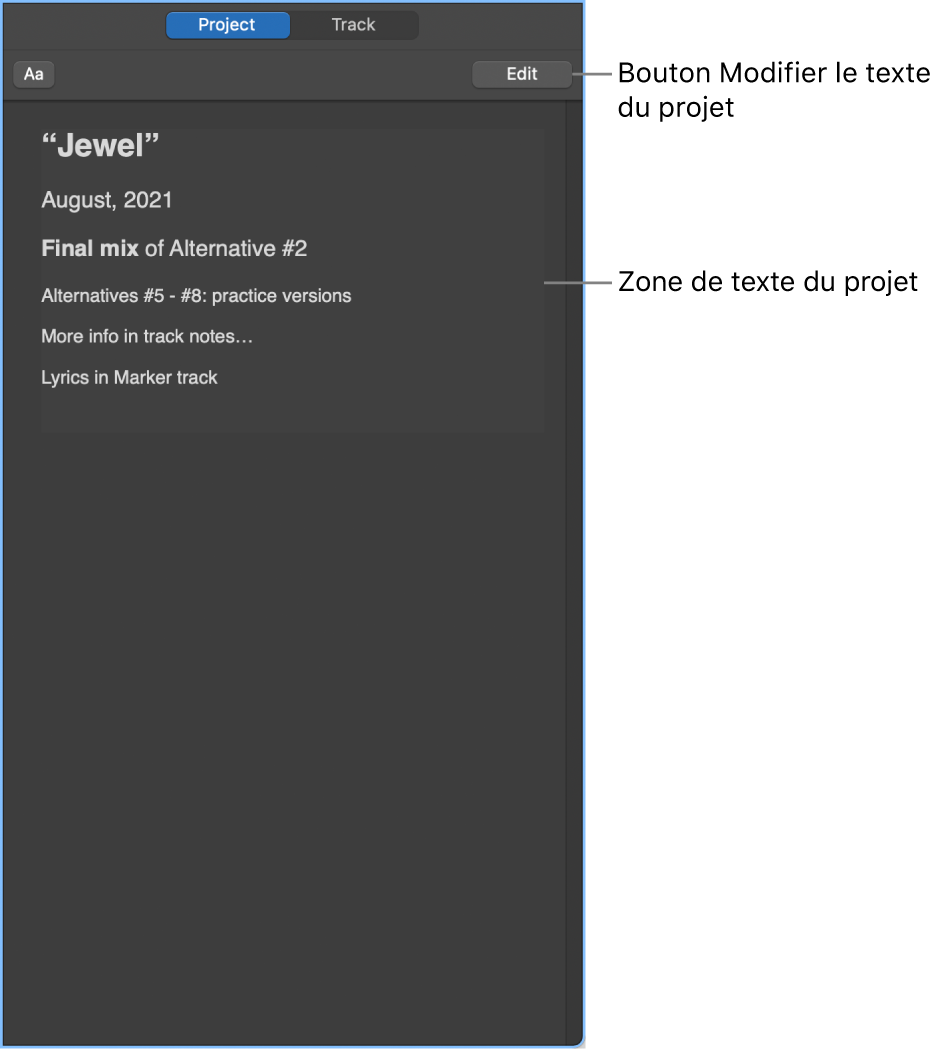Viewport: 942px width, 1051px height.
Task: Click the bold Final mix text
Action: 90,248
